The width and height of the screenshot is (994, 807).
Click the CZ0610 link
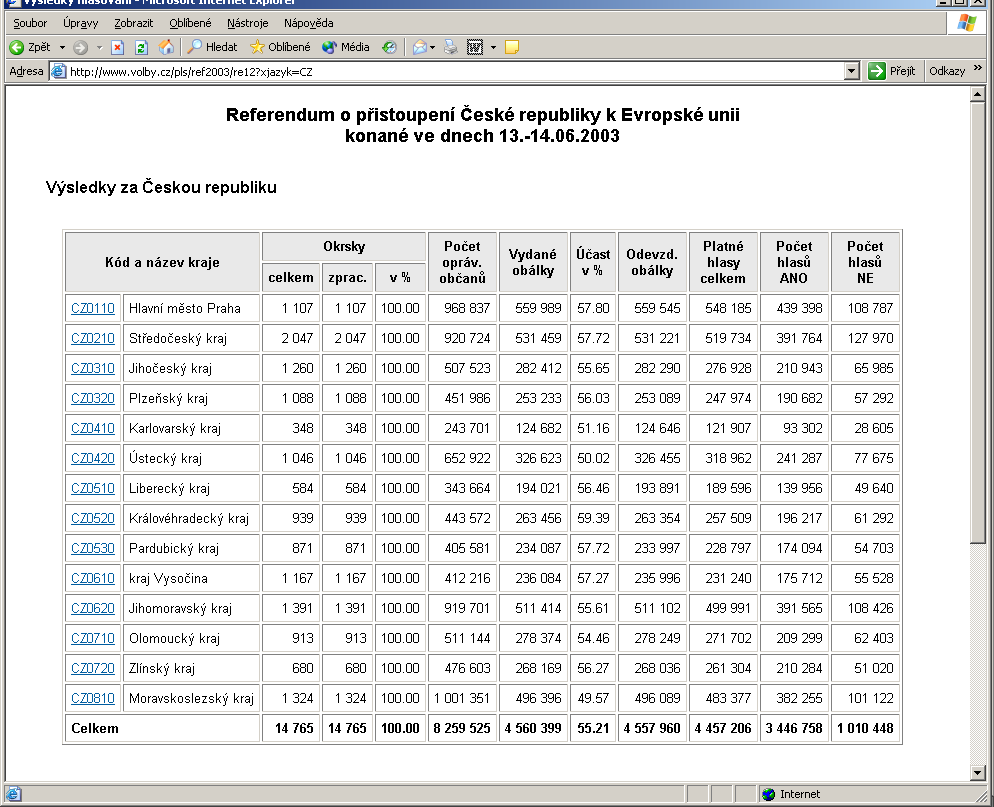coord(93,579)
